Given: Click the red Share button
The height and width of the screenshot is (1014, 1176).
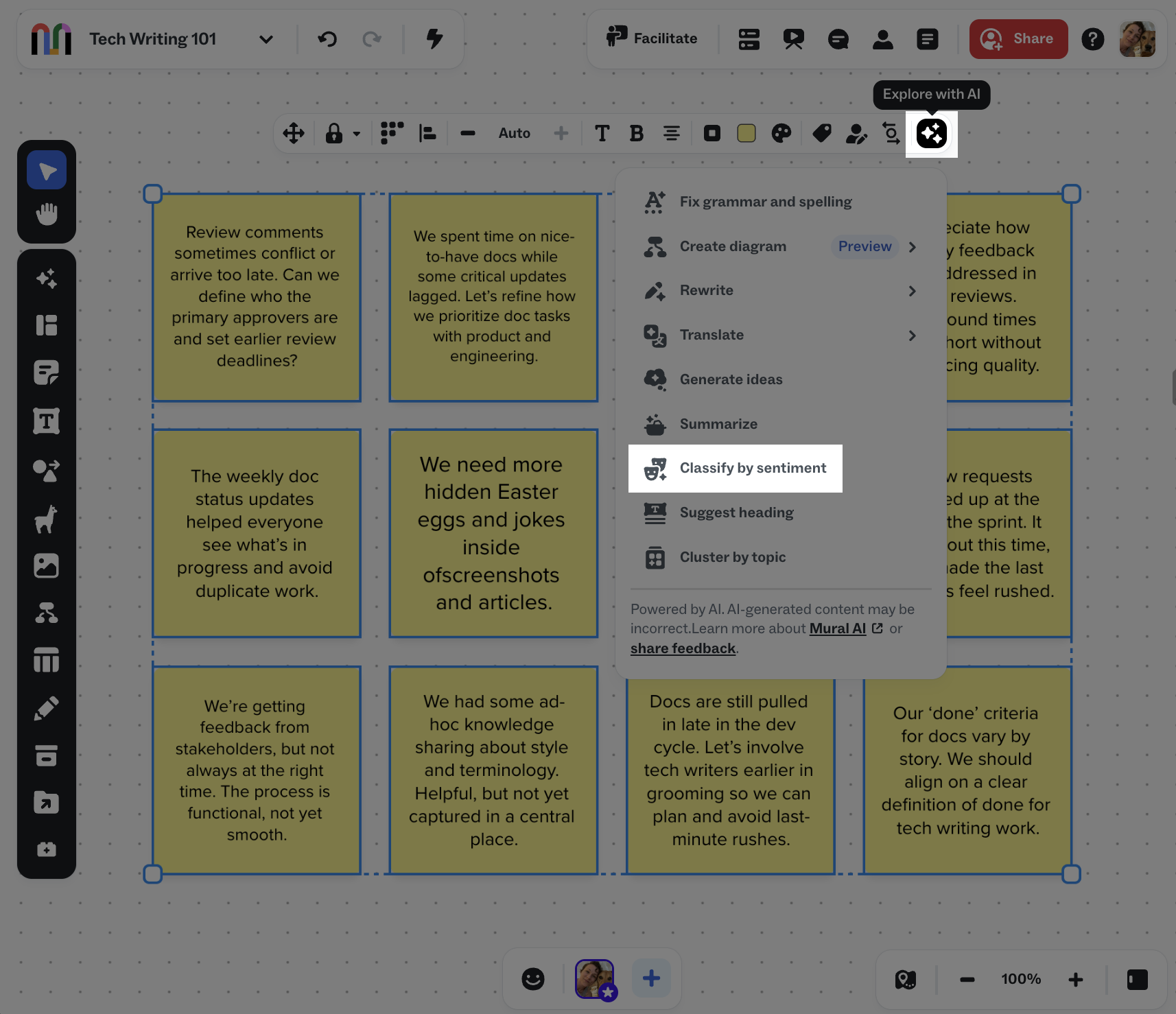Looking at the screenshot, I should [x=1018, y=39].
